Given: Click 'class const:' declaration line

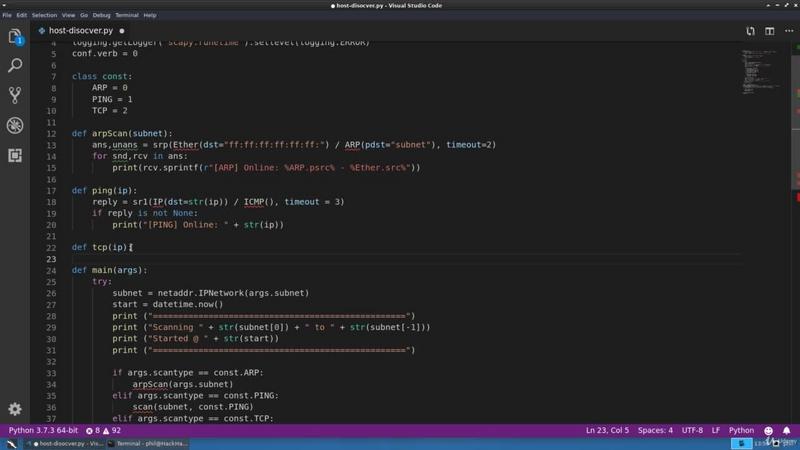Looking at the screenshot, I should (102, 77).
